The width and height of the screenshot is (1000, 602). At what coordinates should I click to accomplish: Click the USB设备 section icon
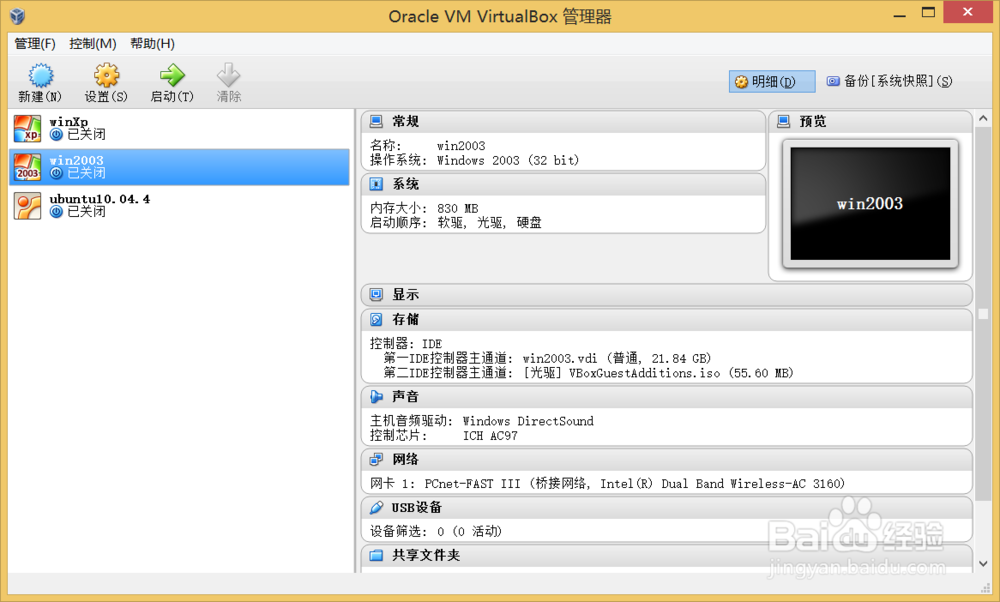[376, 508]
